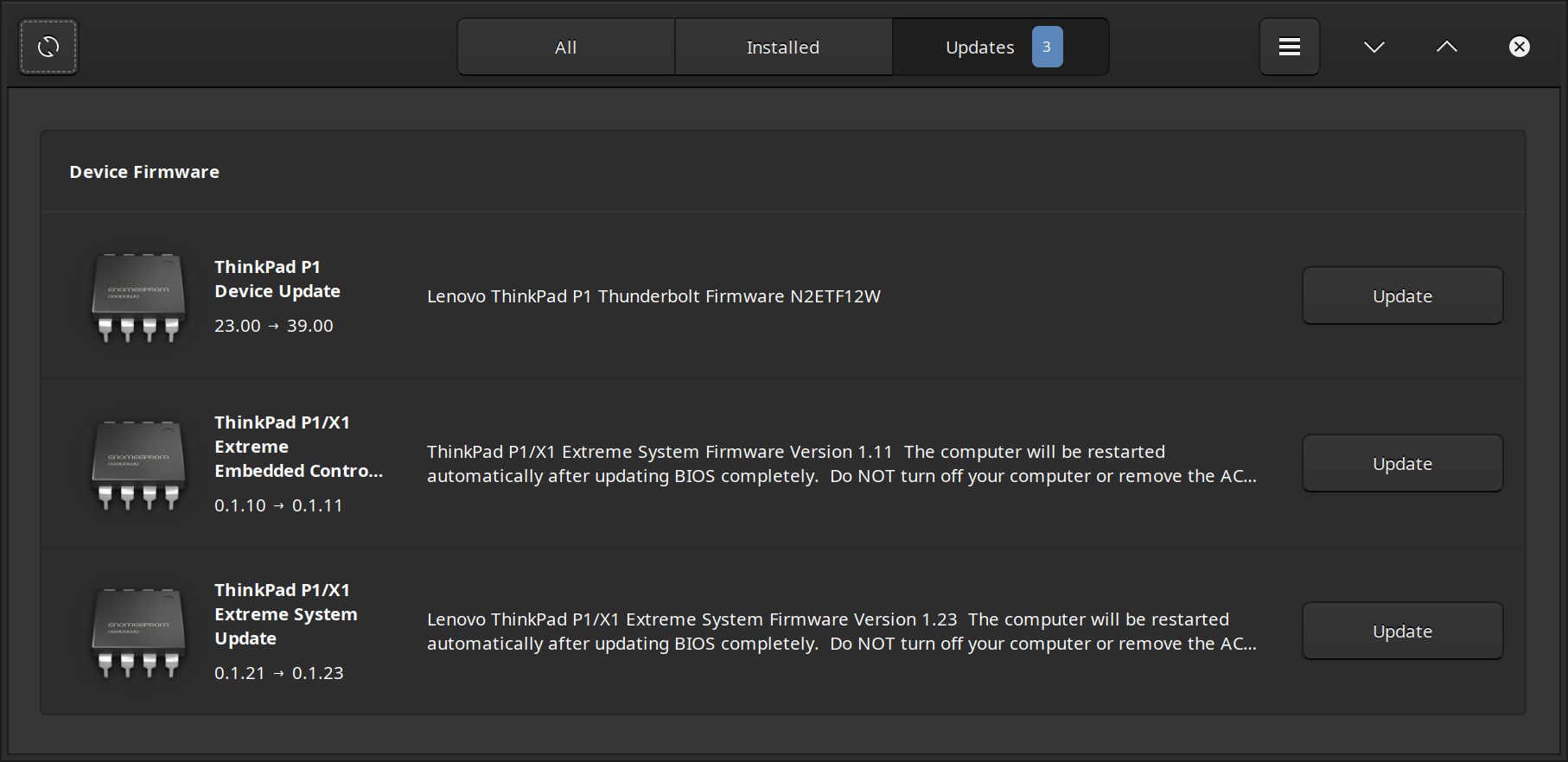Click the Firmware Version 1.11 description

point(842,464)
